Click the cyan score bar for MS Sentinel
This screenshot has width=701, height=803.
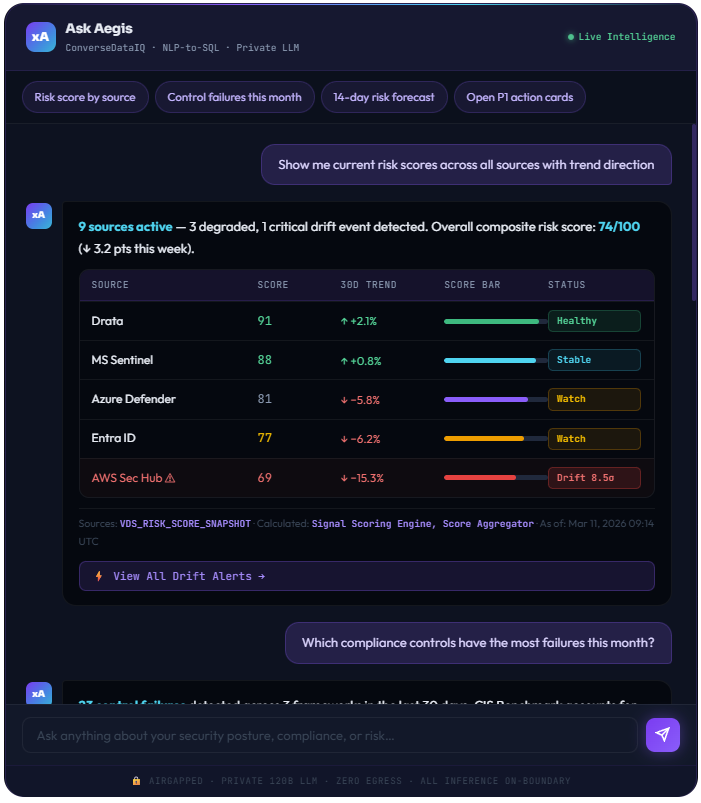click(x=490, y=361)
